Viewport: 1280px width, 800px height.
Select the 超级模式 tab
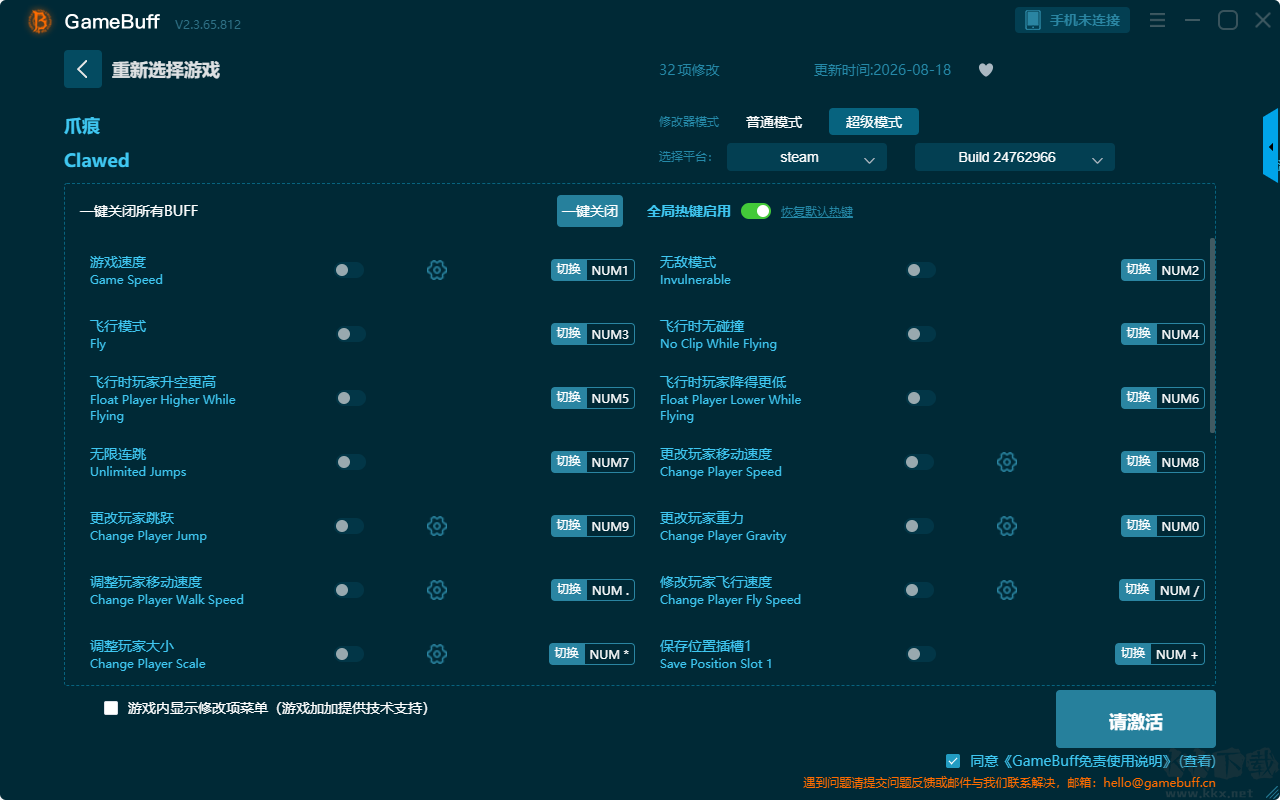click(874, 122)
